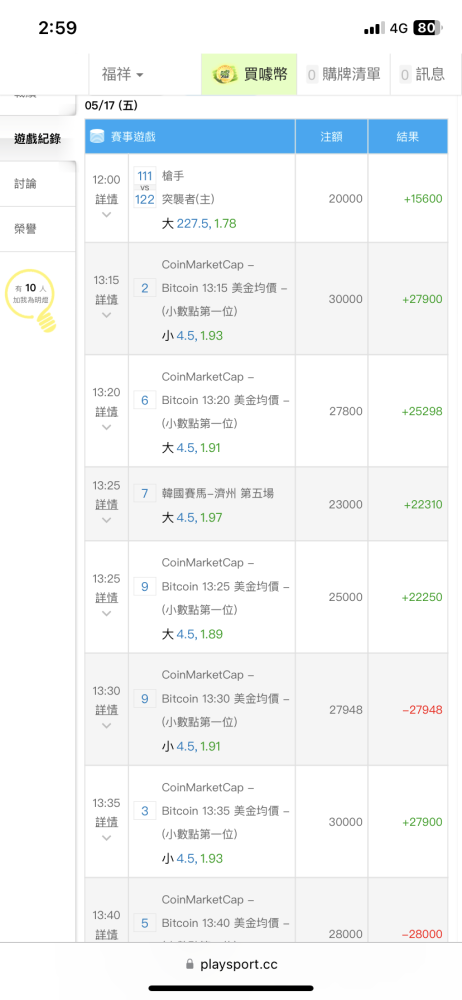Click the playsport.cc address bar

point(231,964)
